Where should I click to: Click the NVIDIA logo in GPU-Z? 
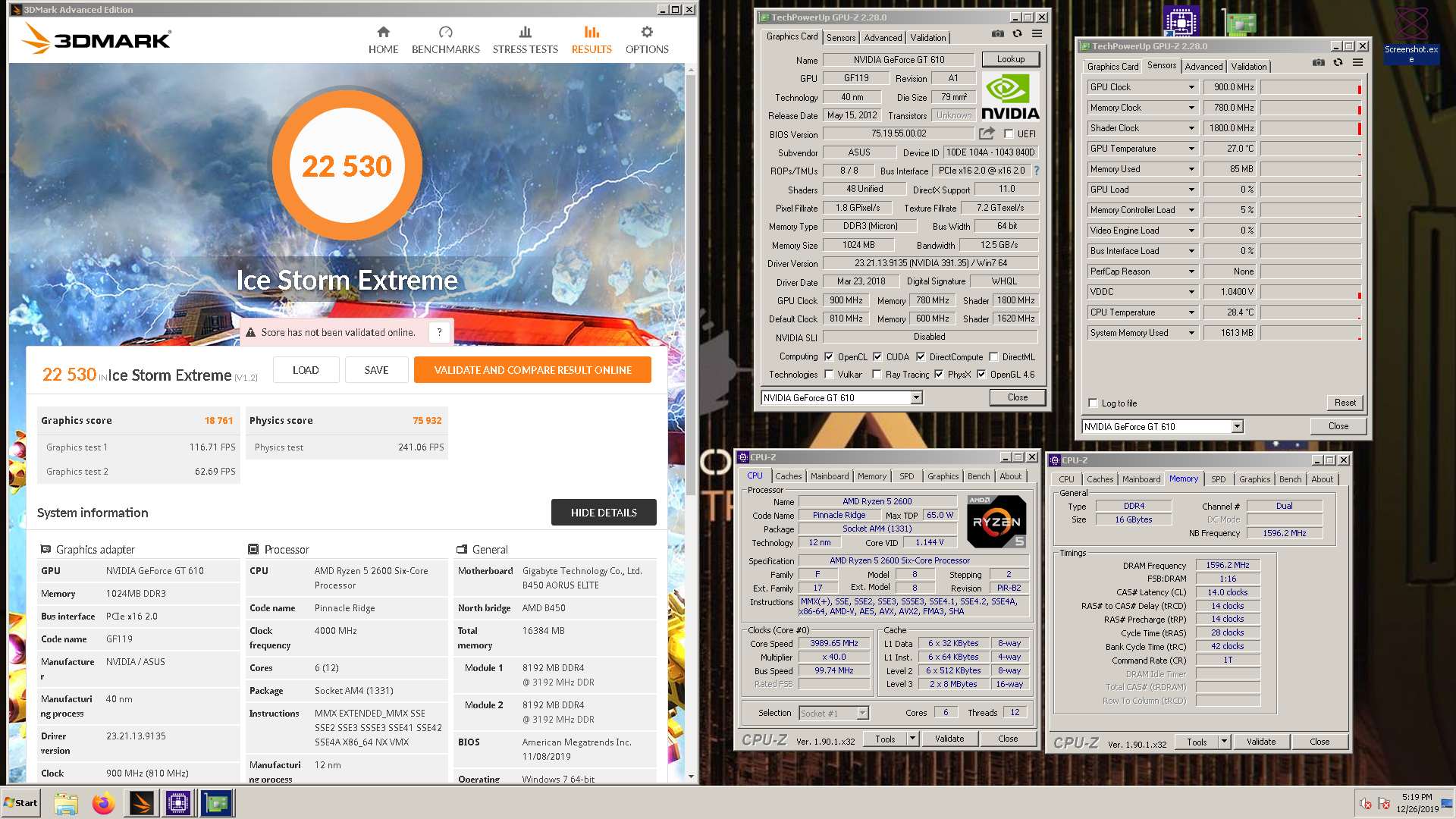tap(1010, 96)
